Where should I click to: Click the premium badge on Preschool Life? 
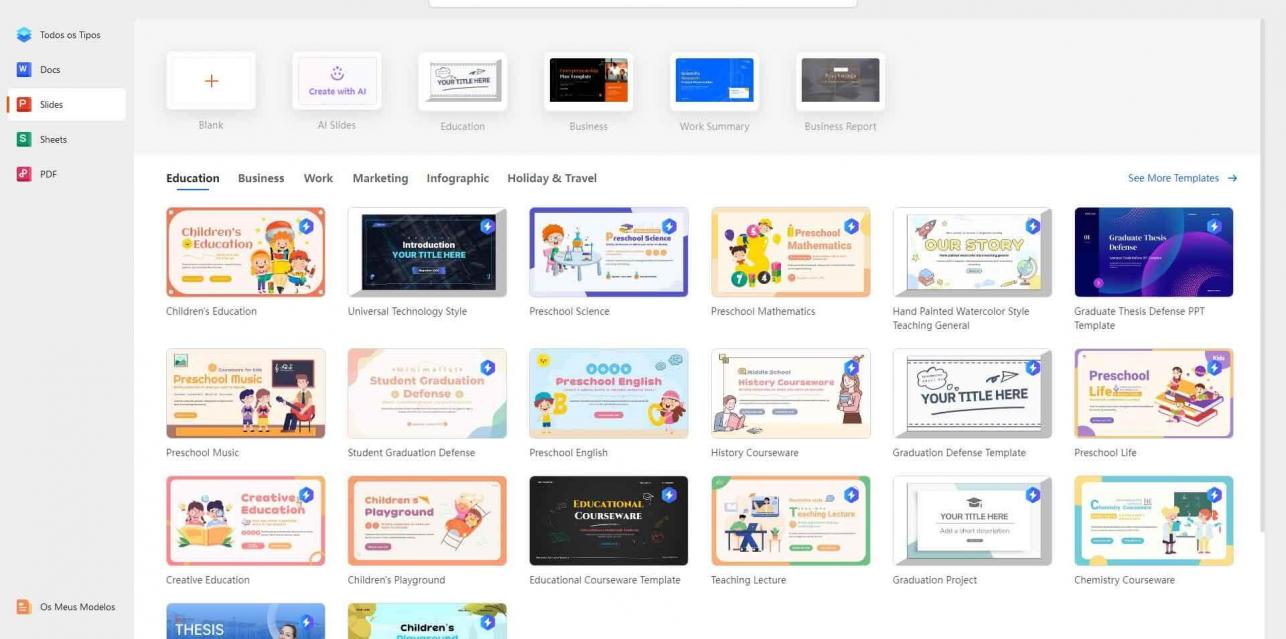tap(1215, 367)
